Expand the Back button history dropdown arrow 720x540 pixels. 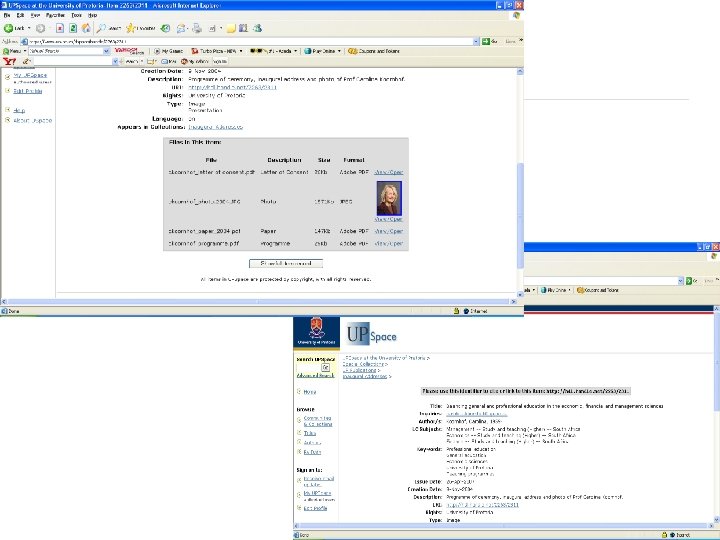(29, 28)
